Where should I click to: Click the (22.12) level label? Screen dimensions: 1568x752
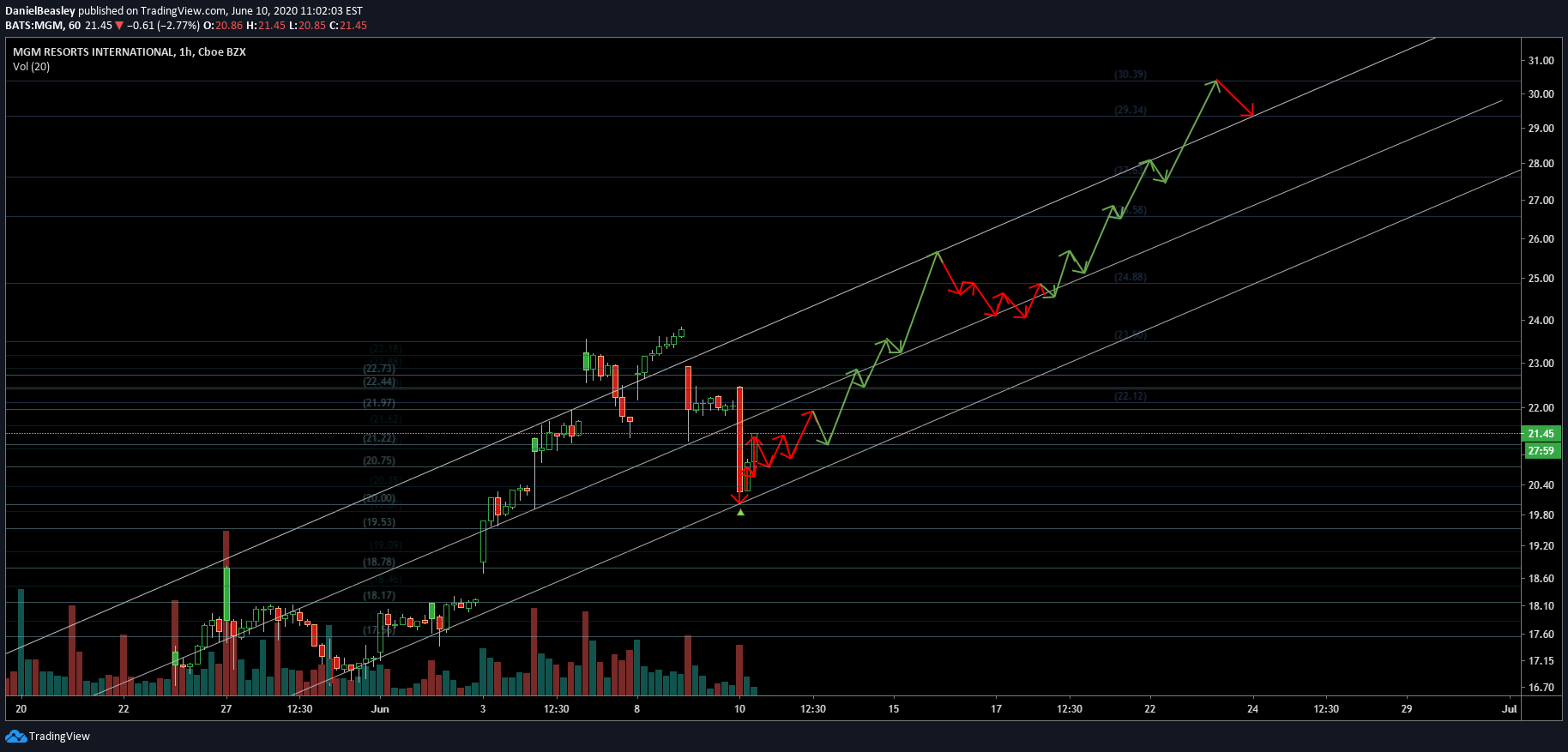coord(1131,396)
